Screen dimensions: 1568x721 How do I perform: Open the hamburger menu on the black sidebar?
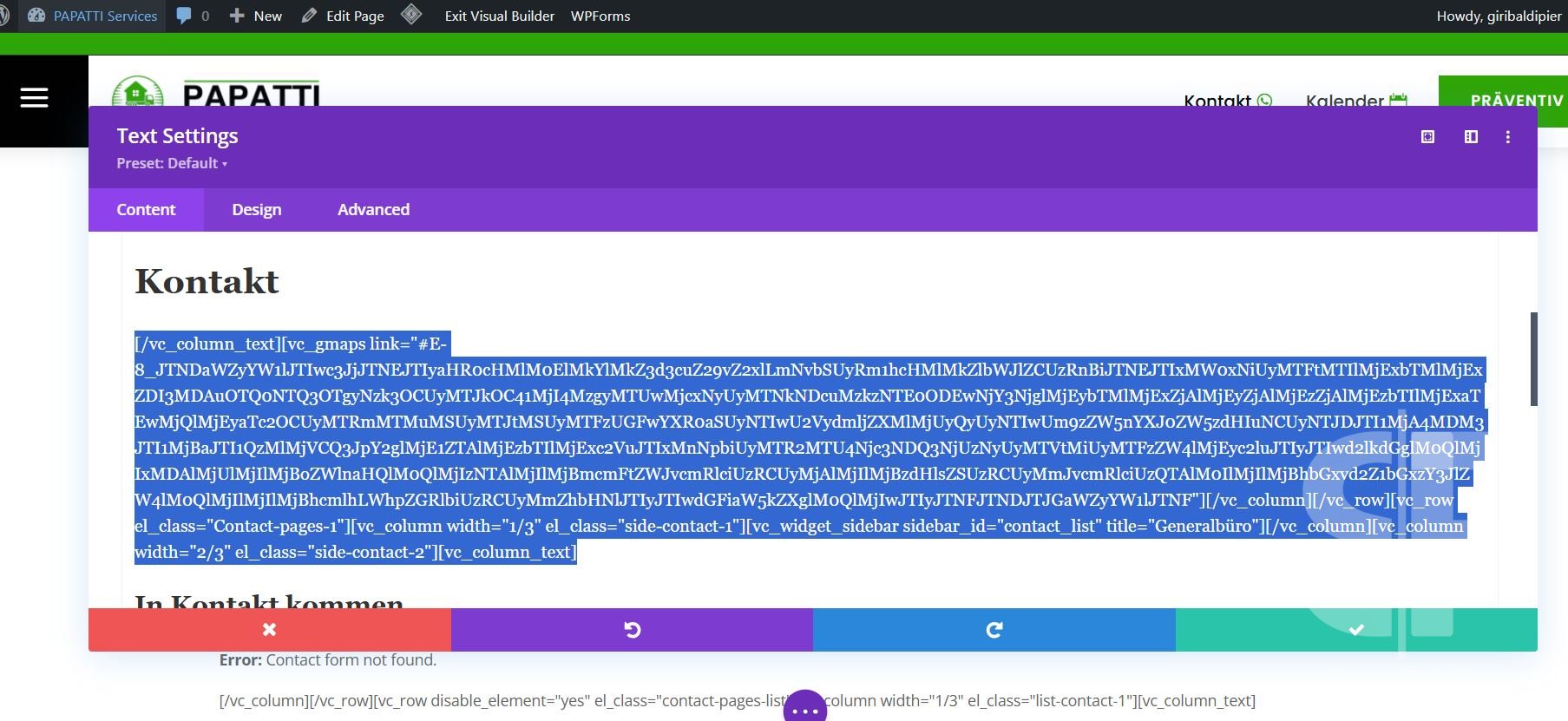coord(35,98)
